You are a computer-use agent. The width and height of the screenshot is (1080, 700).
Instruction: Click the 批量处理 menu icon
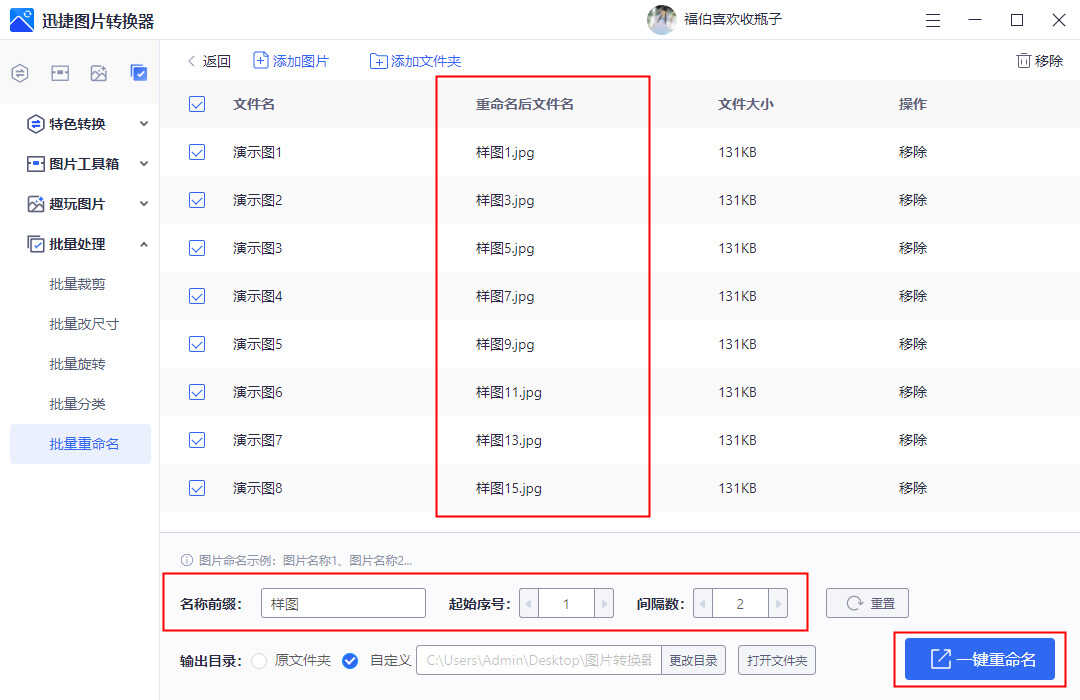coord(35,244)
